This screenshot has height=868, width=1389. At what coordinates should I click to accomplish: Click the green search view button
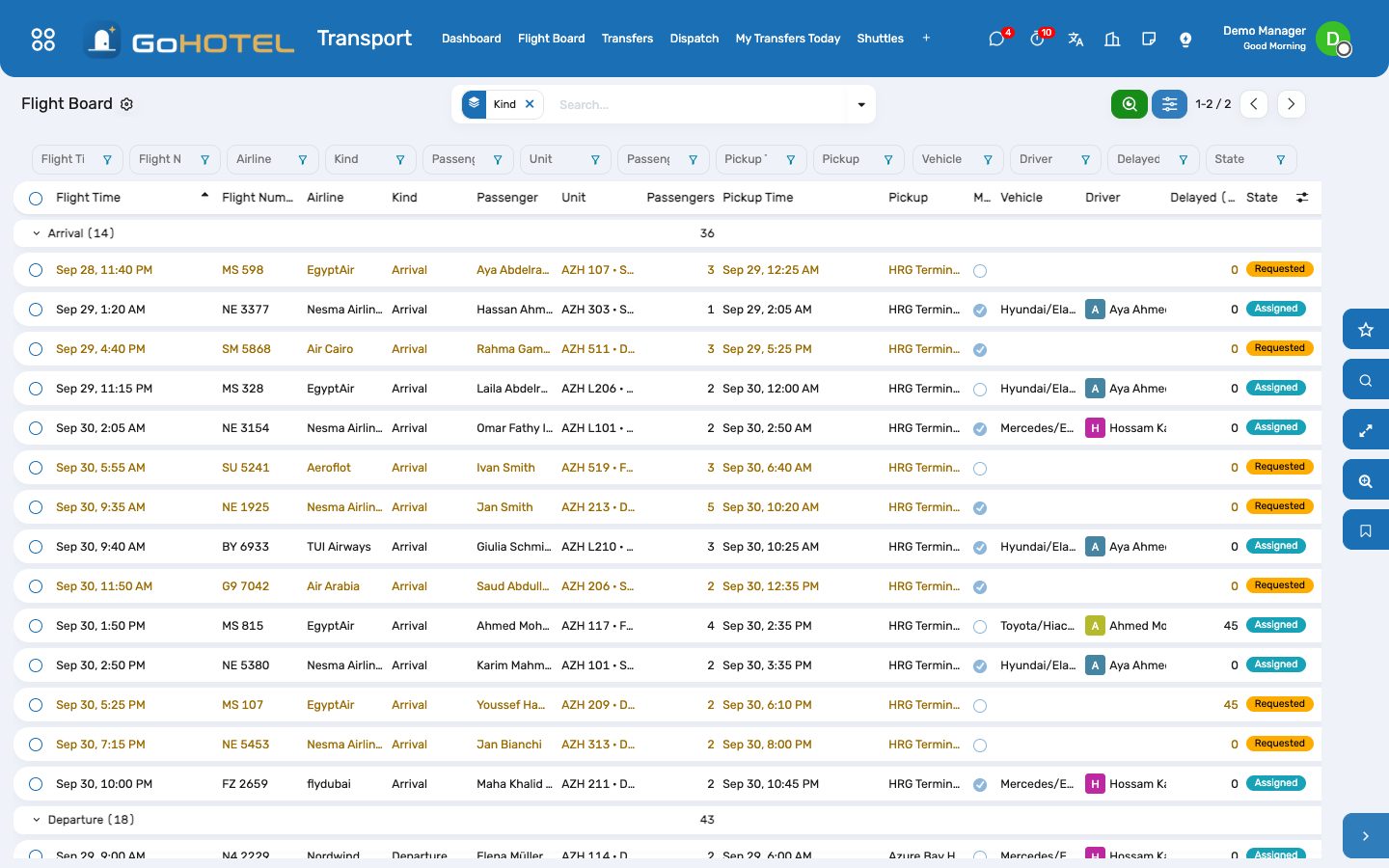(x=1130, y=104)
